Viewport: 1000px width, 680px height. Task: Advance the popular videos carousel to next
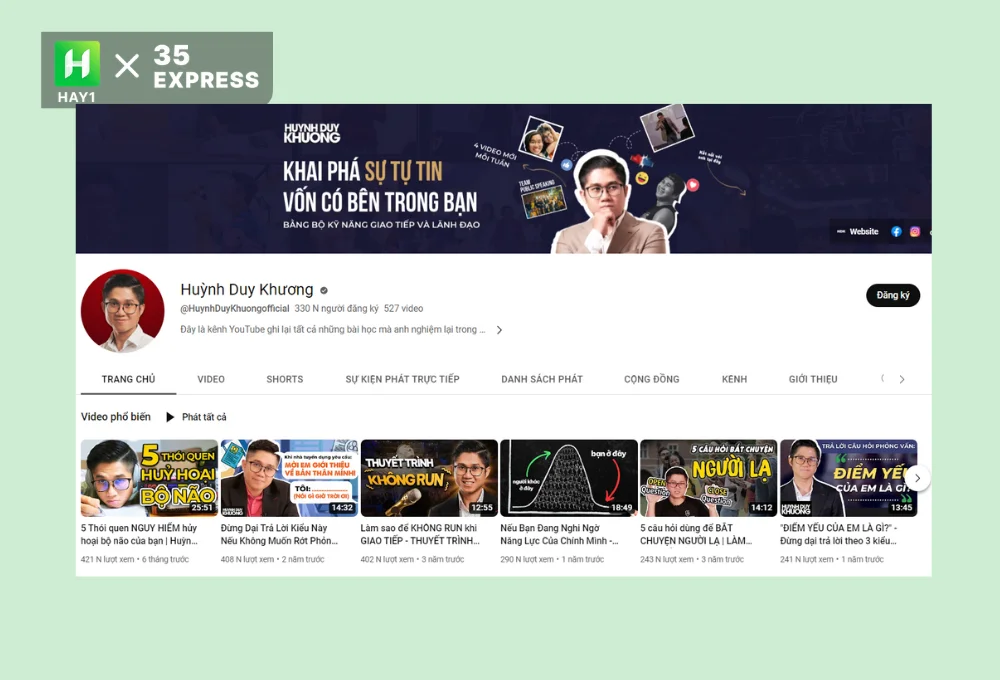click(917, 478)
